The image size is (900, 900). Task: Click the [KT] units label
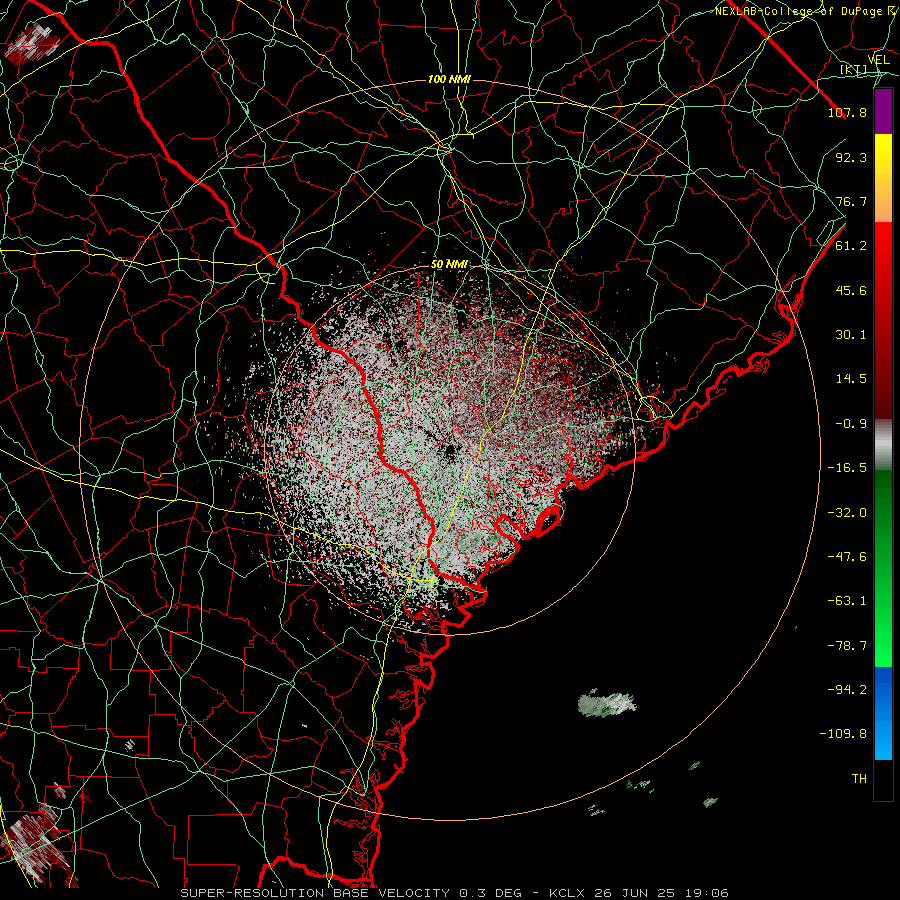pos(854,70)
